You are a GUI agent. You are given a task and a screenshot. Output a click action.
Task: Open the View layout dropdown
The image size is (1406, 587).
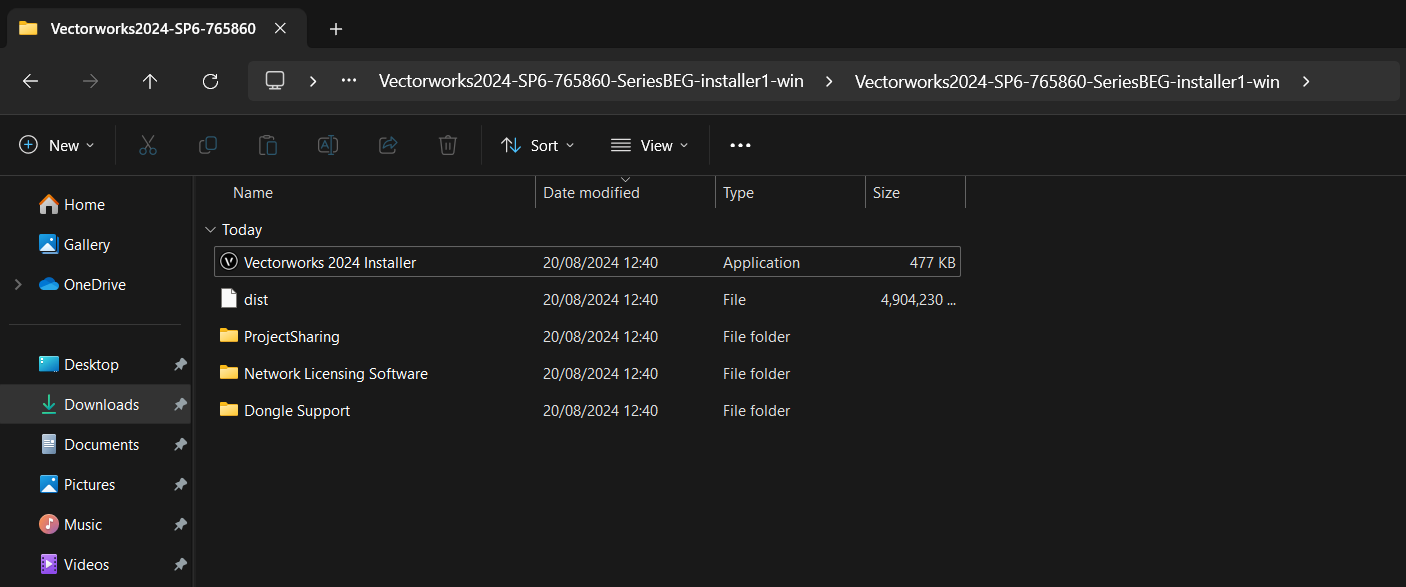pyautogui.click(x=650, y=145)
